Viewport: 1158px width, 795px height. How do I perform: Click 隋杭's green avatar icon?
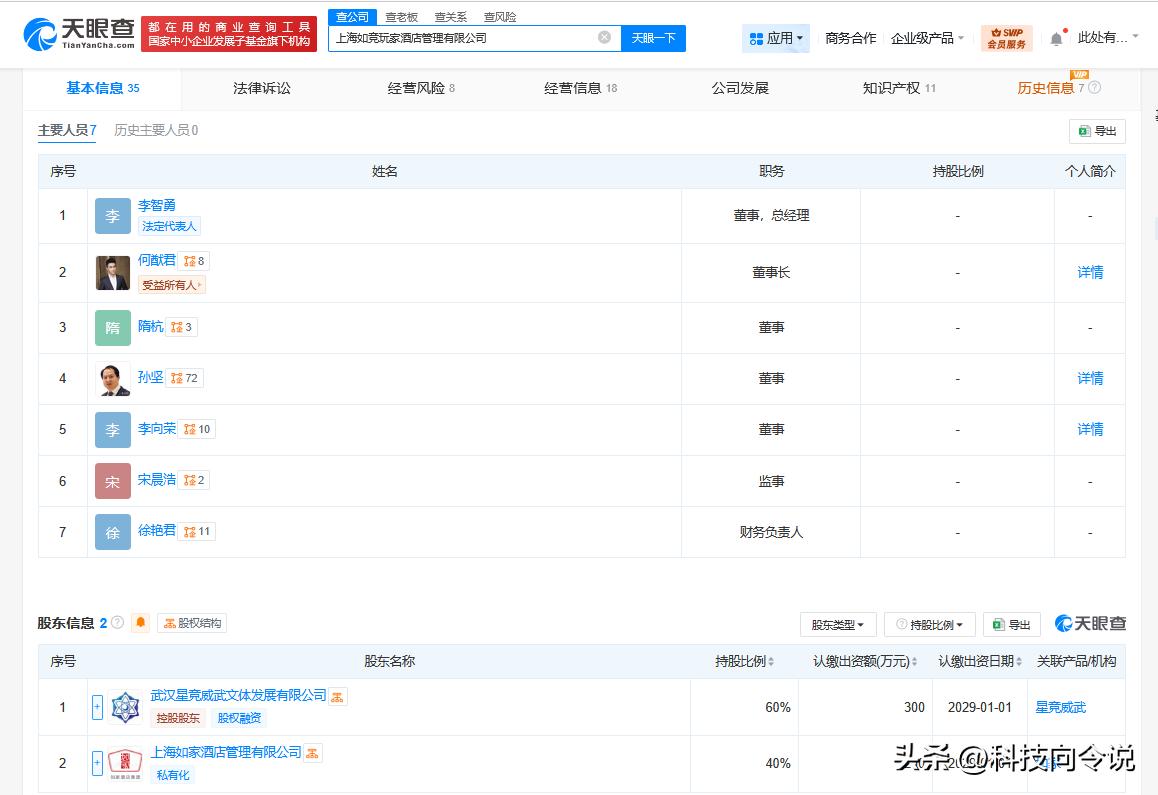click(x=113, y=328)
